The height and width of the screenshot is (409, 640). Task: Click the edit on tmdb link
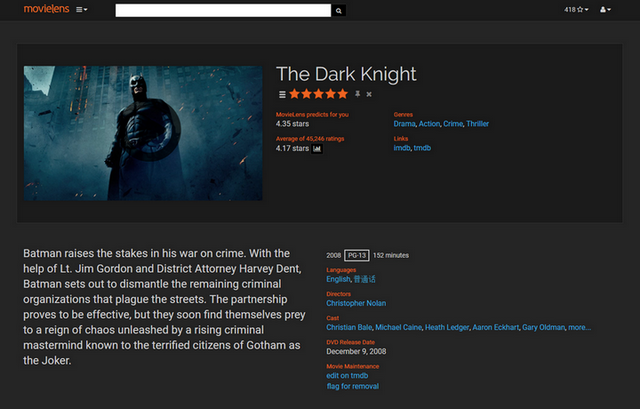[x=347, y=376]
